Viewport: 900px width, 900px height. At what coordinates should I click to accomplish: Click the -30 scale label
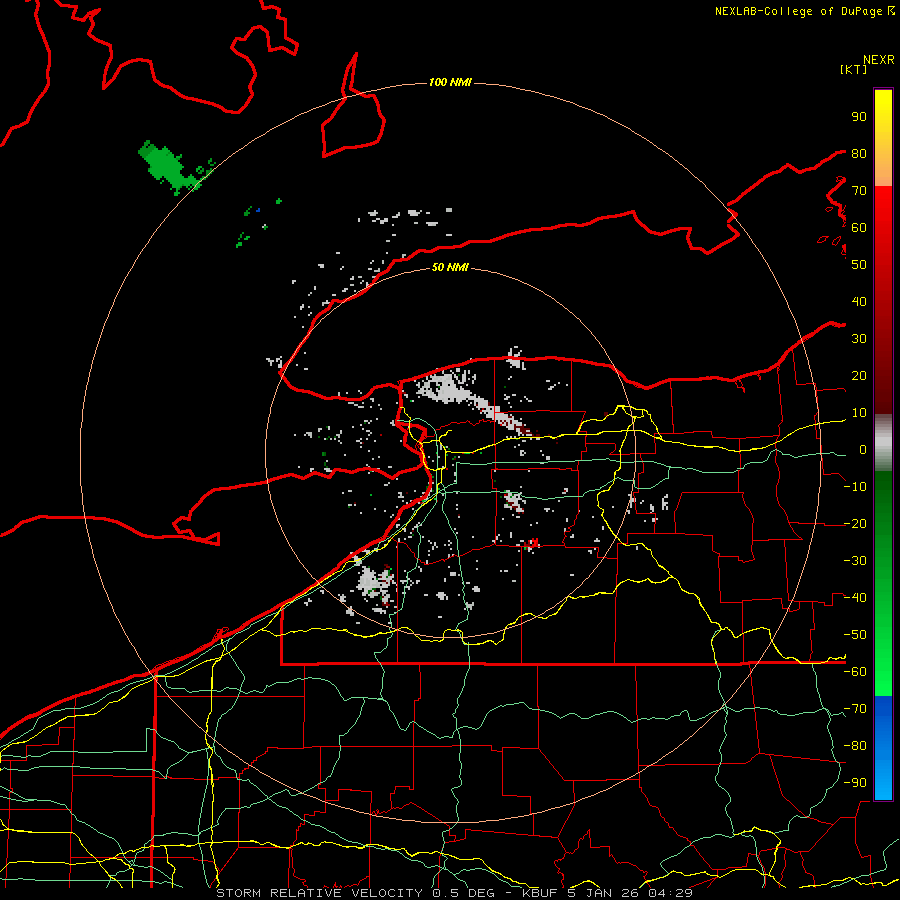855,561
